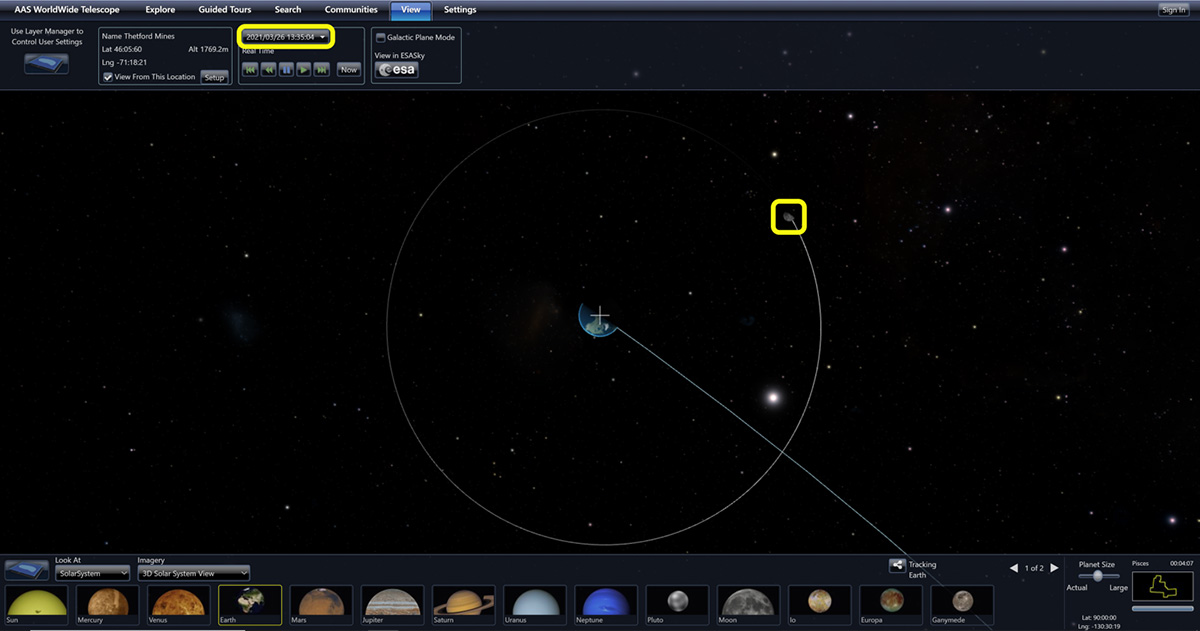The image size is (1200, 631).
Task: Pause time with the pause button
Action: [285, 70]
